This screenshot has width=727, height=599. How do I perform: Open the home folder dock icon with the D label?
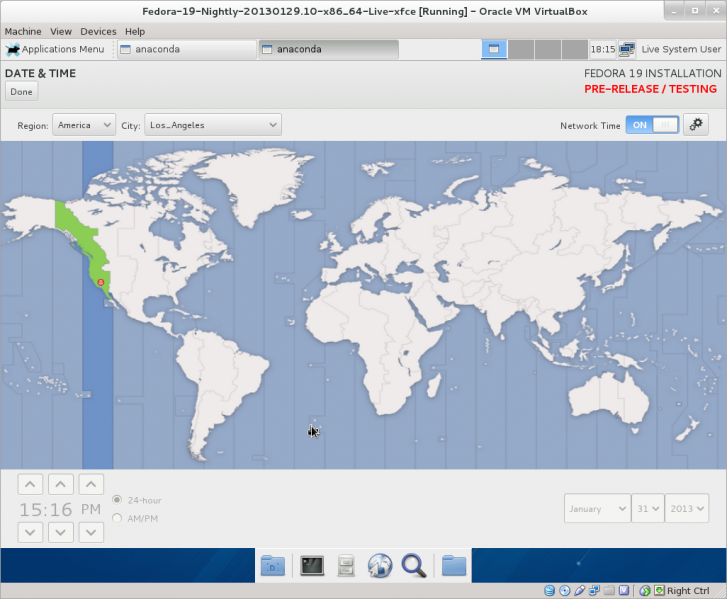(x=273, y=566)
